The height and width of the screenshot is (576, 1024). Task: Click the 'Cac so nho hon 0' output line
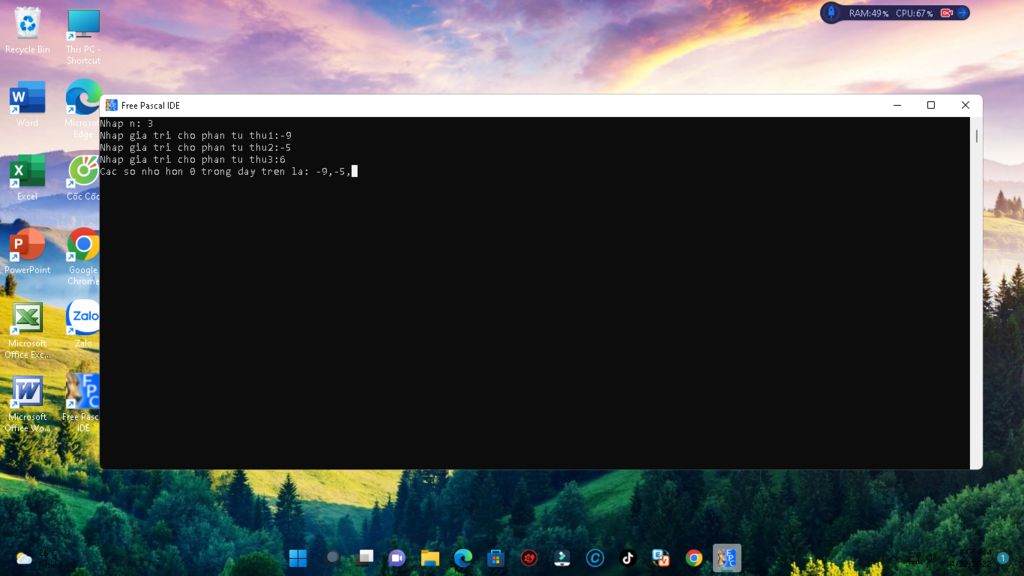click(225, 171)
